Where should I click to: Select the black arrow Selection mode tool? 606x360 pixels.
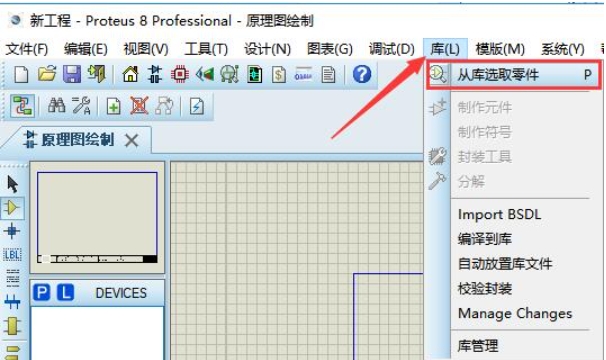click(12, 184)
